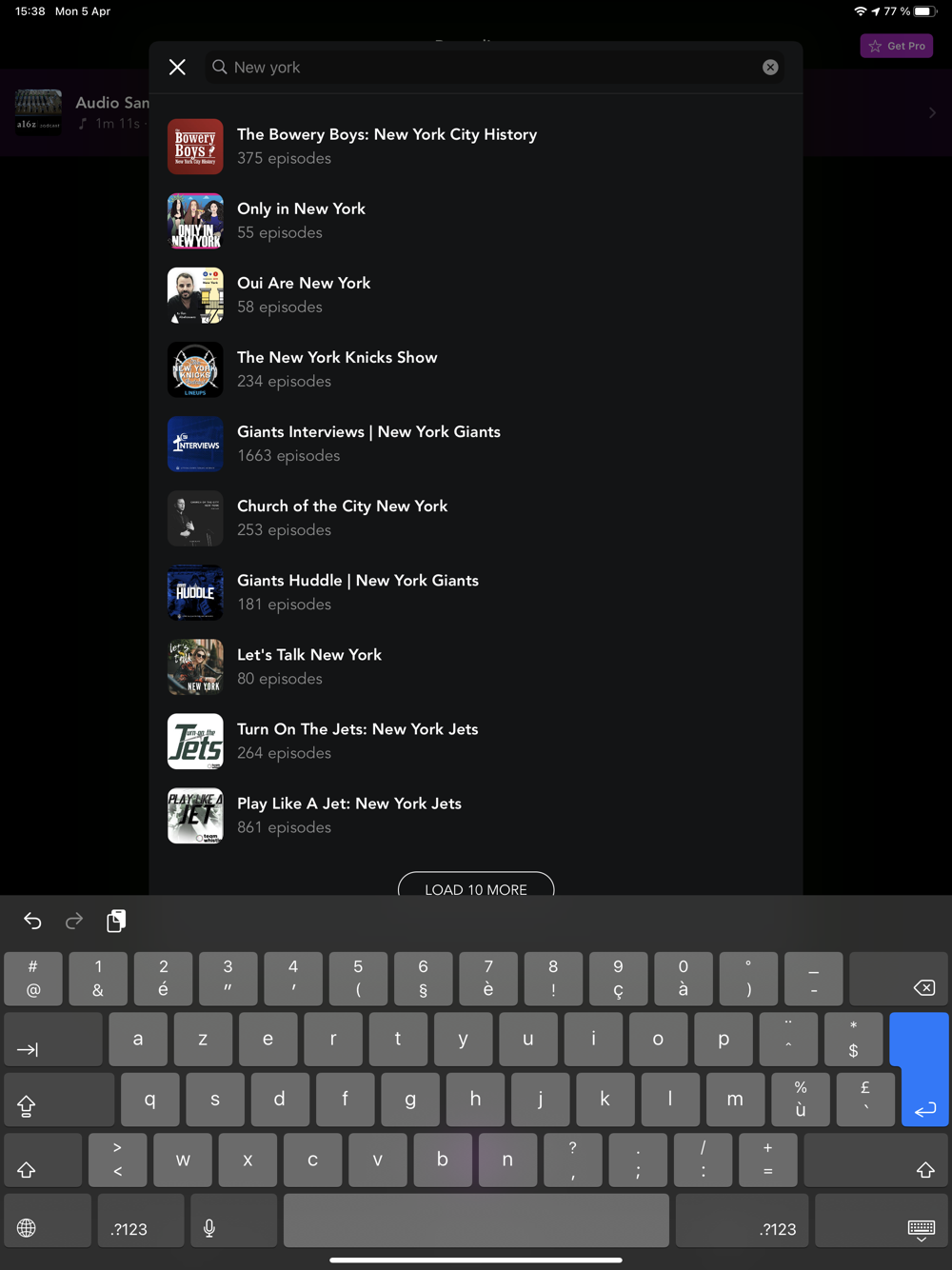This screenshot has width=952, height=1270.
Task: Start dictation with microphone key
Action: [233, 1220]
